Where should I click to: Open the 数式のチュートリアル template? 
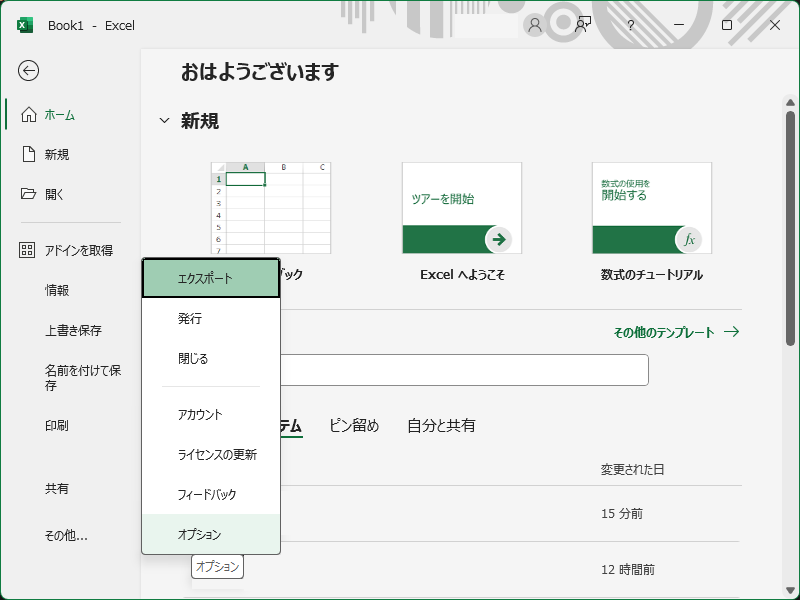(x=652, y=208)
